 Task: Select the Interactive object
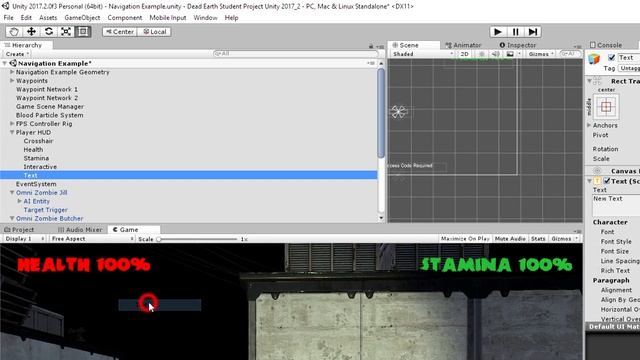pos(40,167)
